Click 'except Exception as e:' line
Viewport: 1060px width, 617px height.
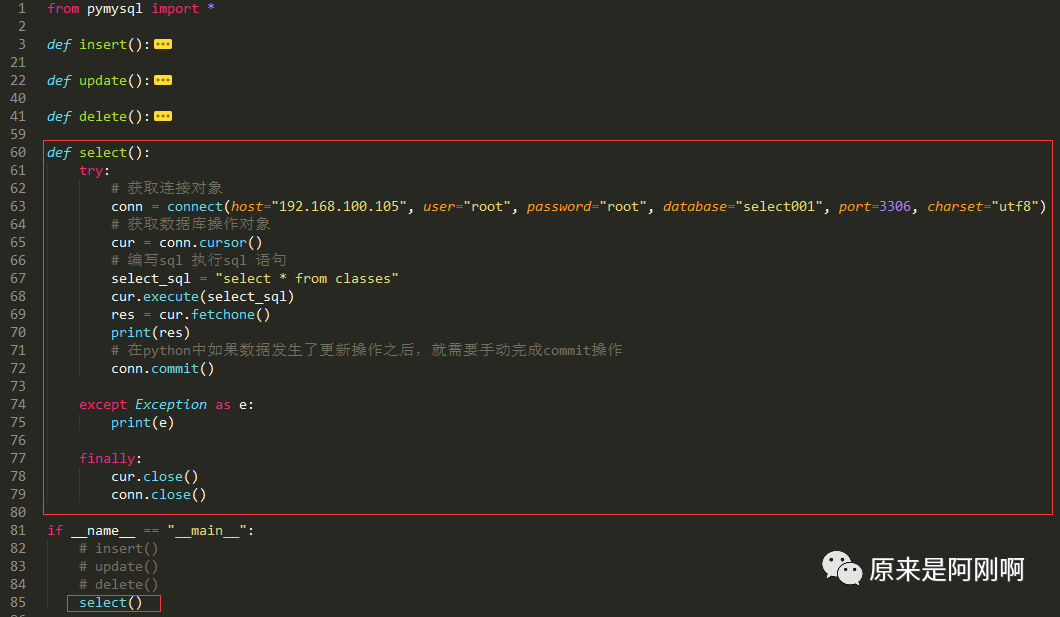[166, 404]
